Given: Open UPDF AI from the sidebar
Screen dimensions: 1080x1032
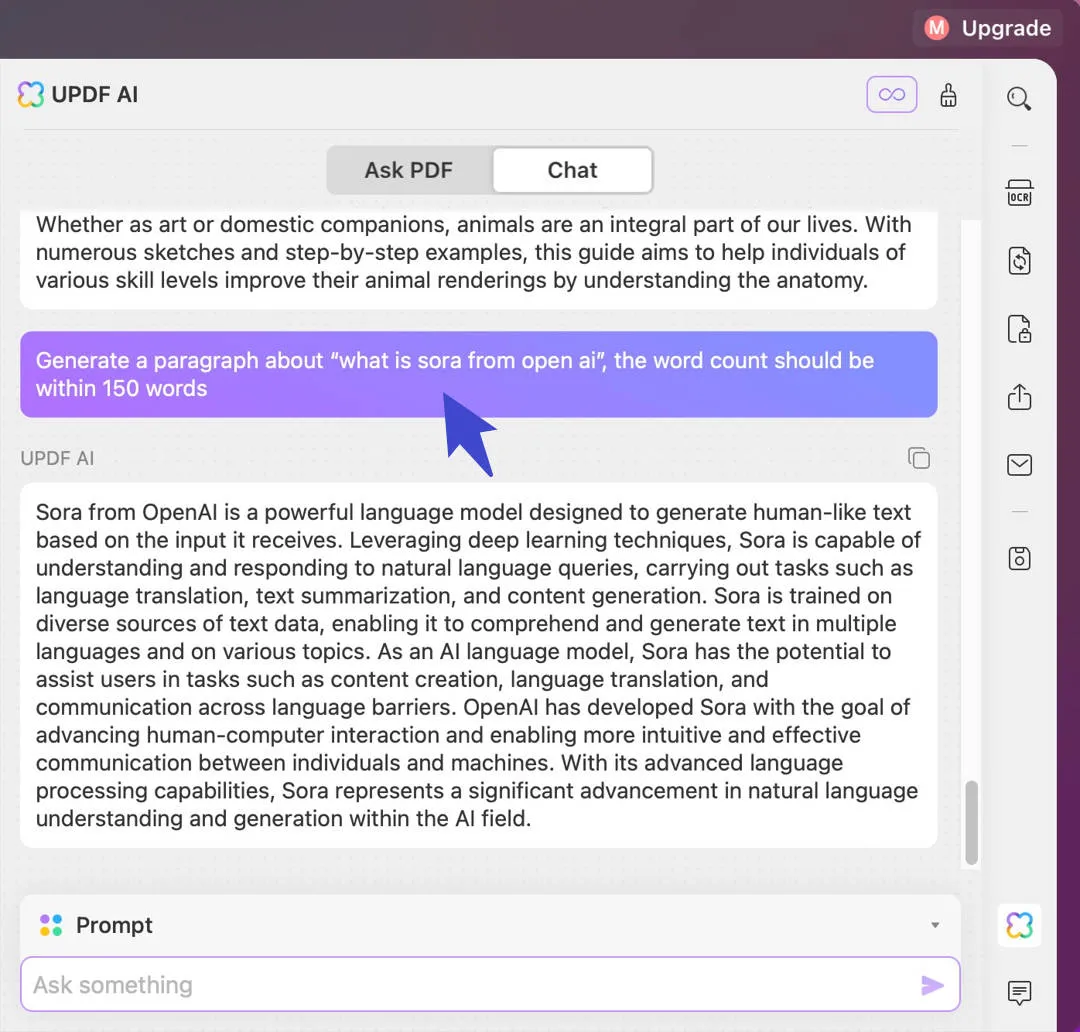Looking at the screenshot, I should (x=1019, y=925).
